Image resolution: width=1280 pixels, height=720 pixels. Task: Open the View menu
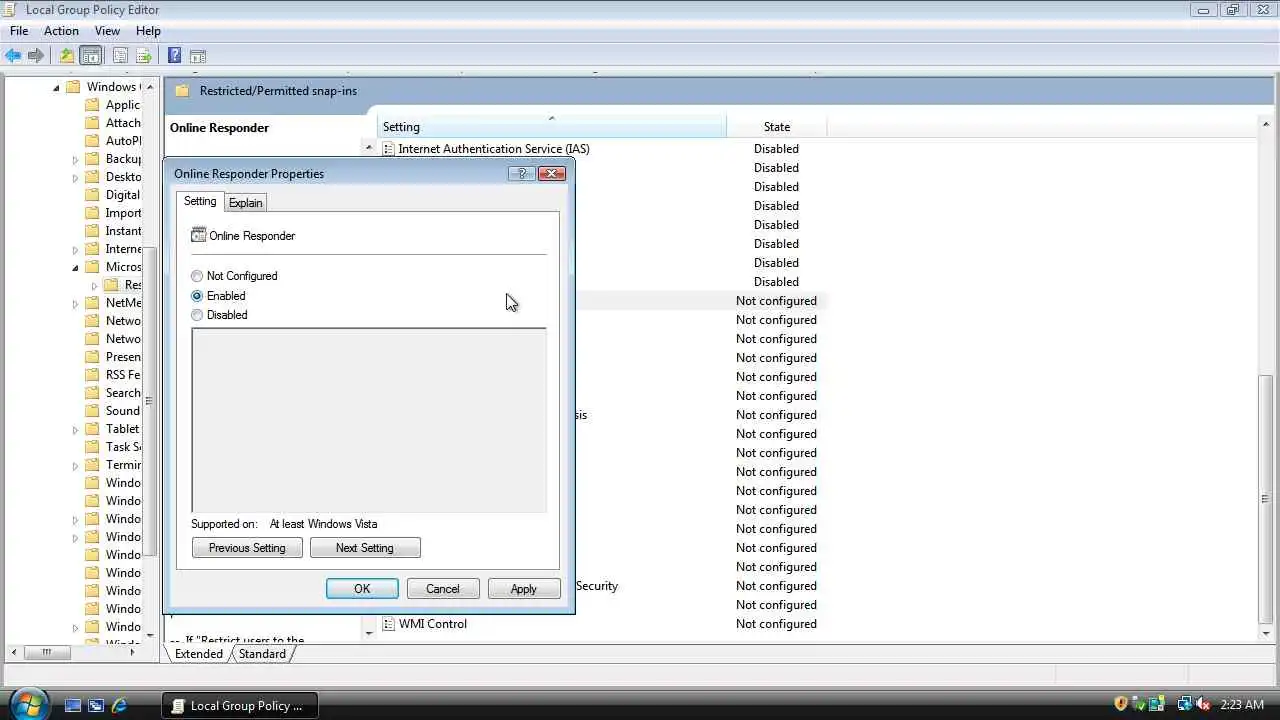click(x=107, y=31)
